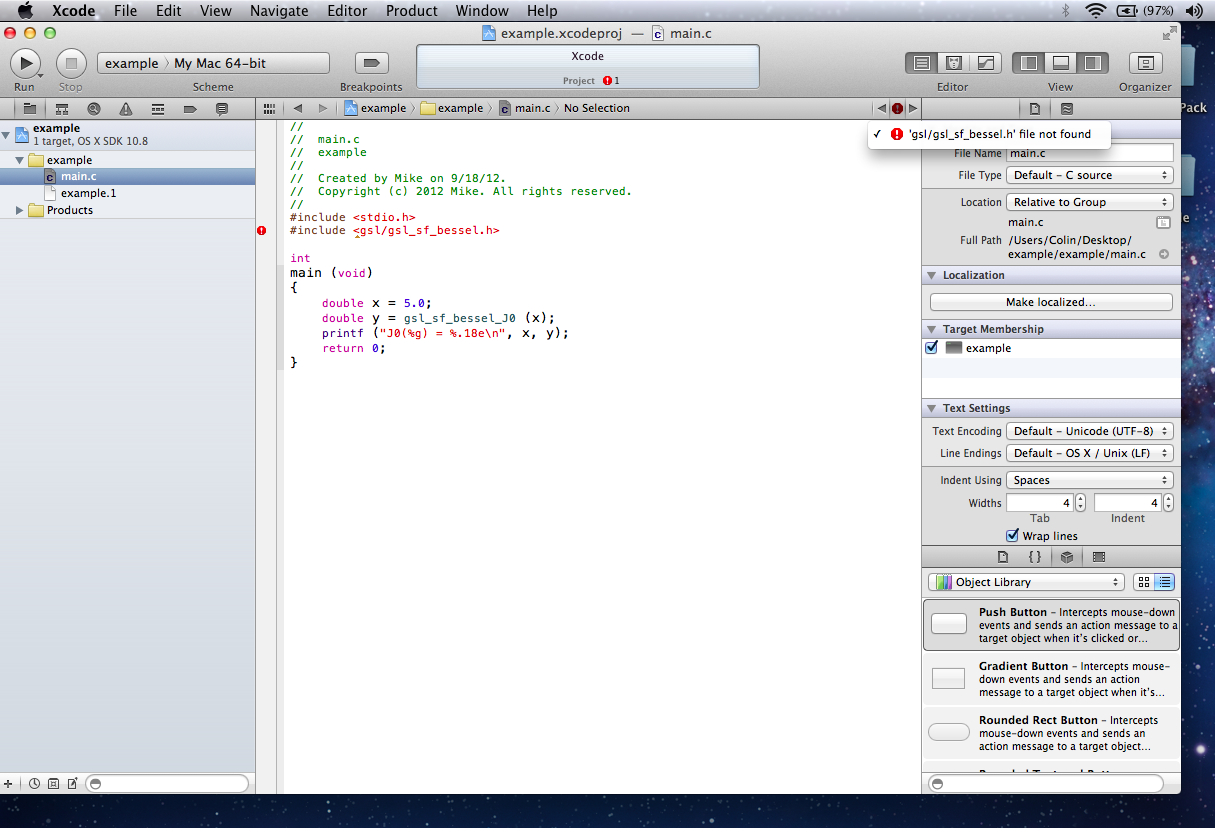Switch library to icon grid view
This screenshot has width=1215, height=828.
point(1144,582)
